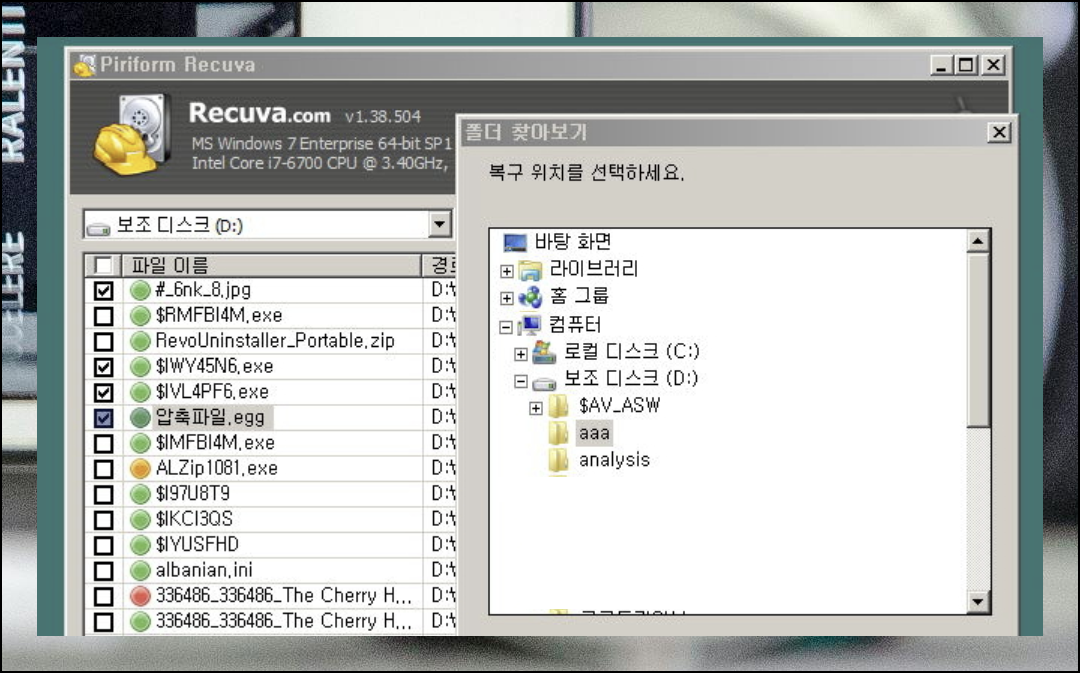
Task: Click the folder tree scrollbar thumb
Action: tap(977, 340)
